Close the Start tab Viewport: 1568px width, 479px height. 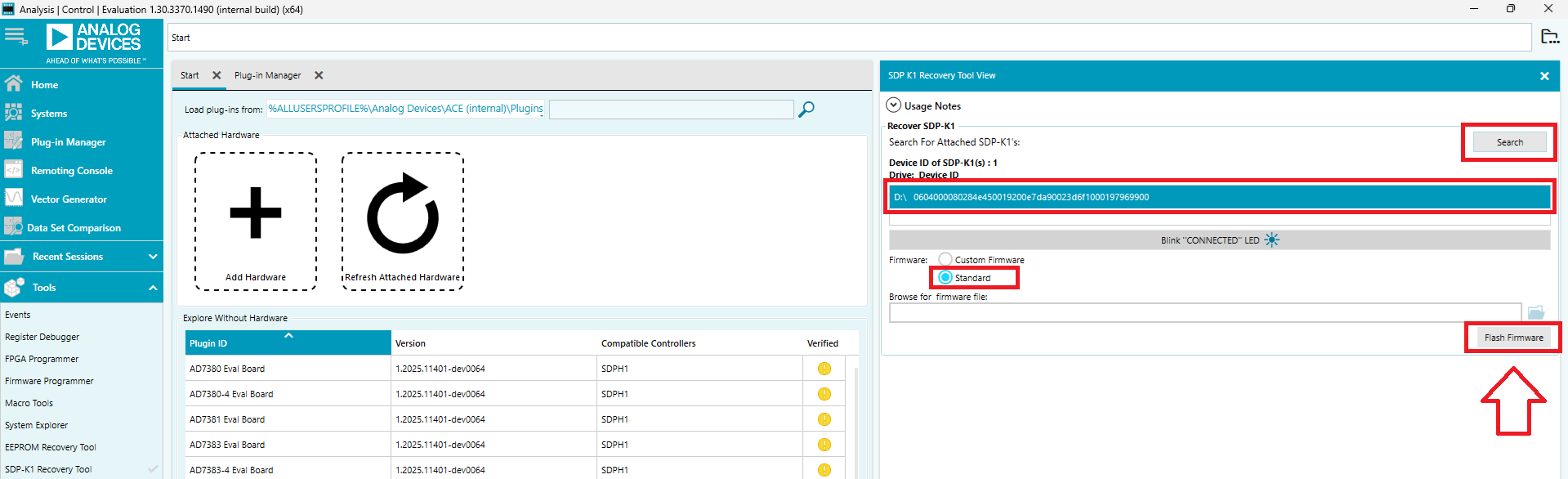(217, 75)
